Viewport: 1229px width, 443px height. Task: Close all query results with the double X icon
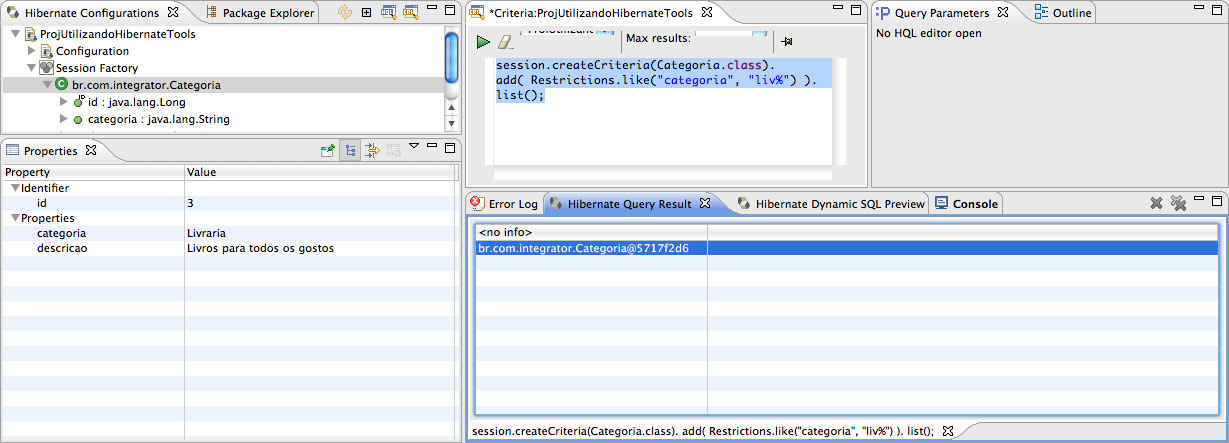point(1178,203)
